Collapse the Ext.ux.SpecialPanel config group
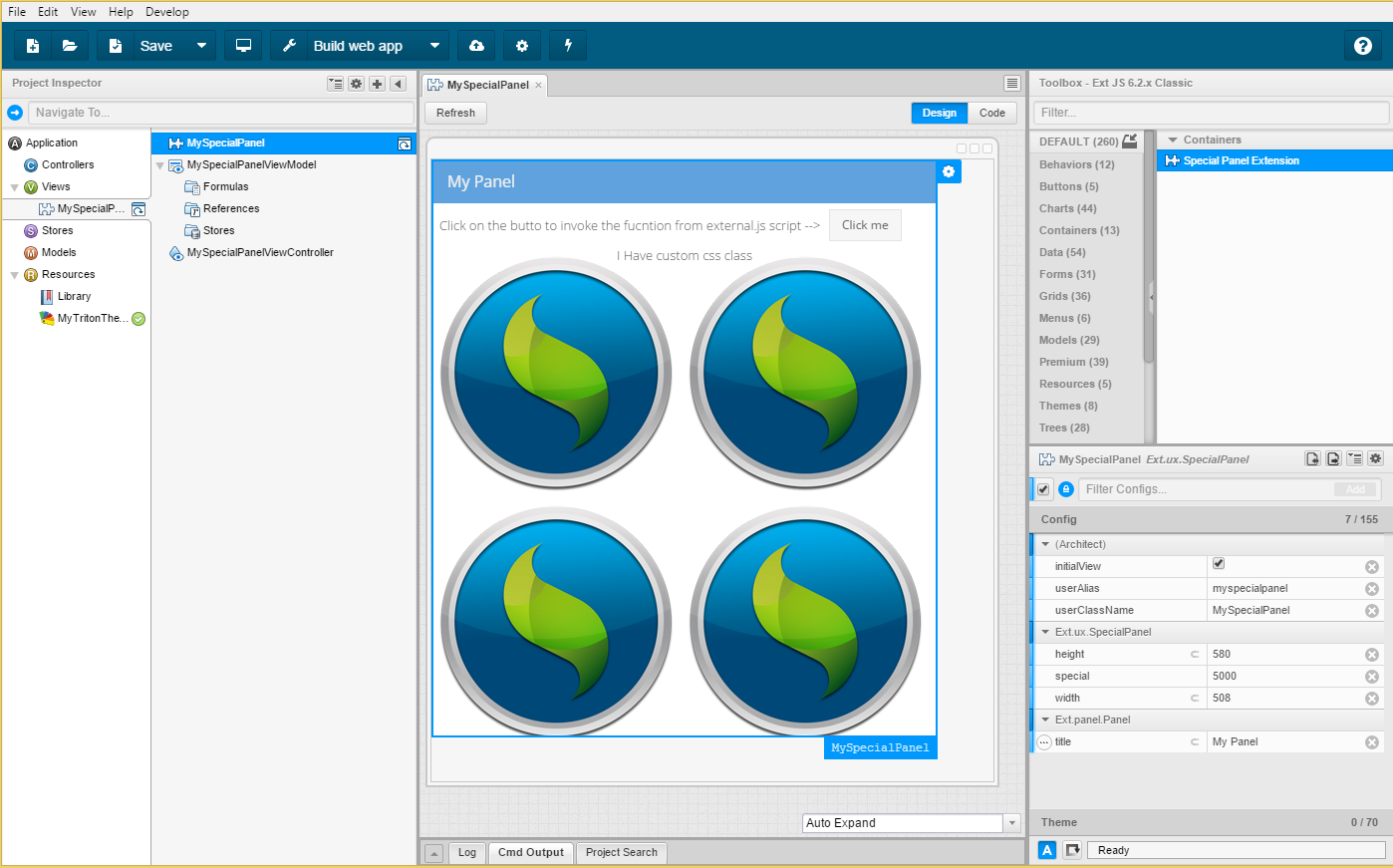This screenshot has height=868, width=1393. 1045,632
